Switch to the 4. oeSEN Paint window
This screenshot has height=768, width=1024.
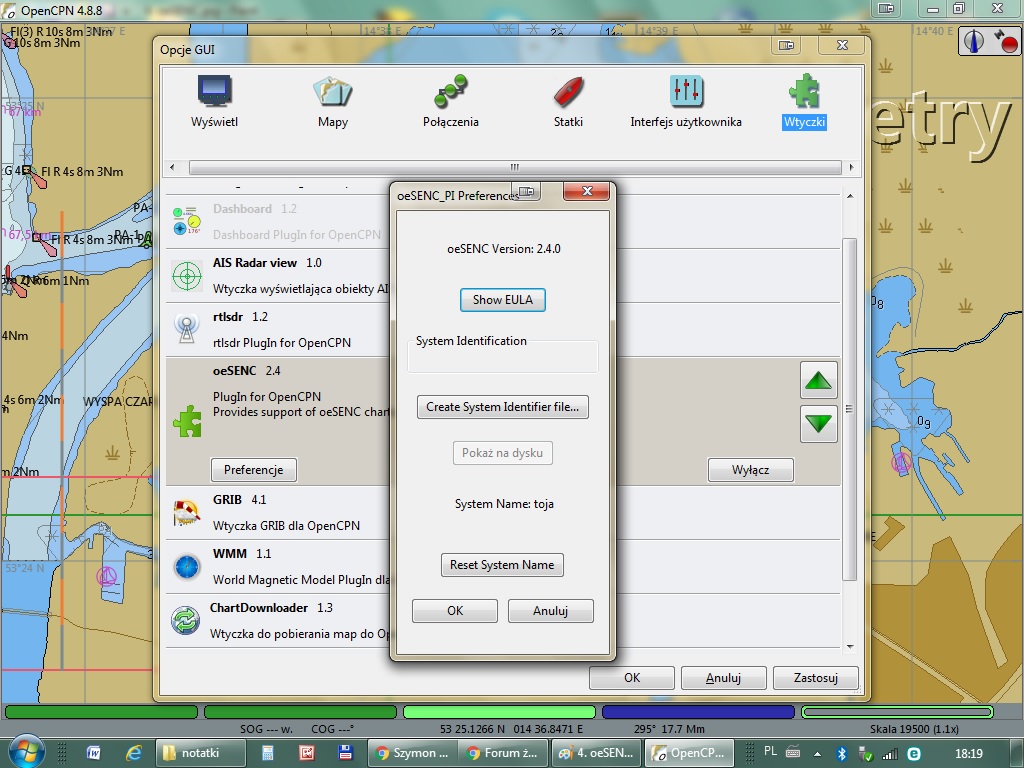596,753
